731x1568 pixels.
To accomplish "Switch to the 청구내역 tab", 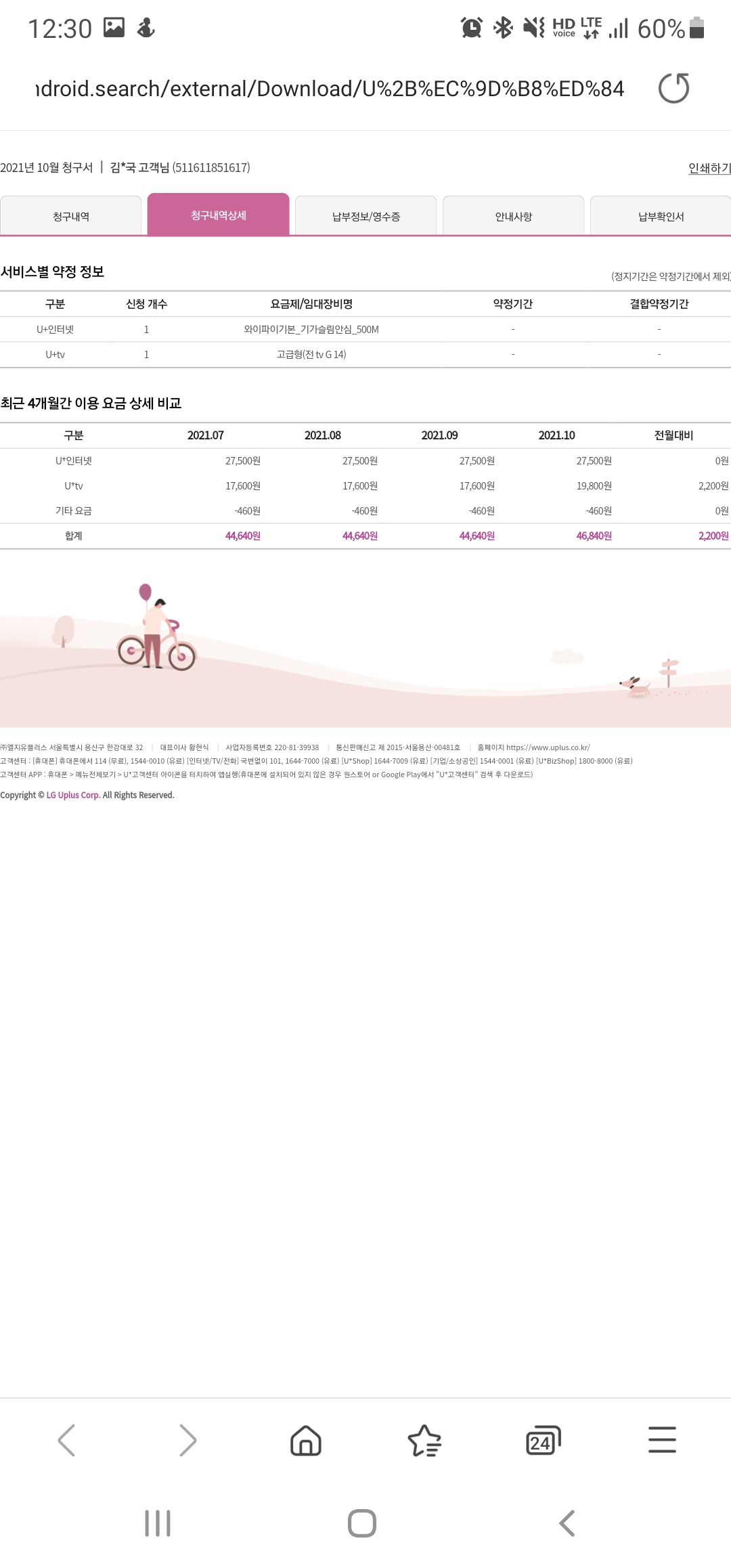I will click(x=71, y=217).
